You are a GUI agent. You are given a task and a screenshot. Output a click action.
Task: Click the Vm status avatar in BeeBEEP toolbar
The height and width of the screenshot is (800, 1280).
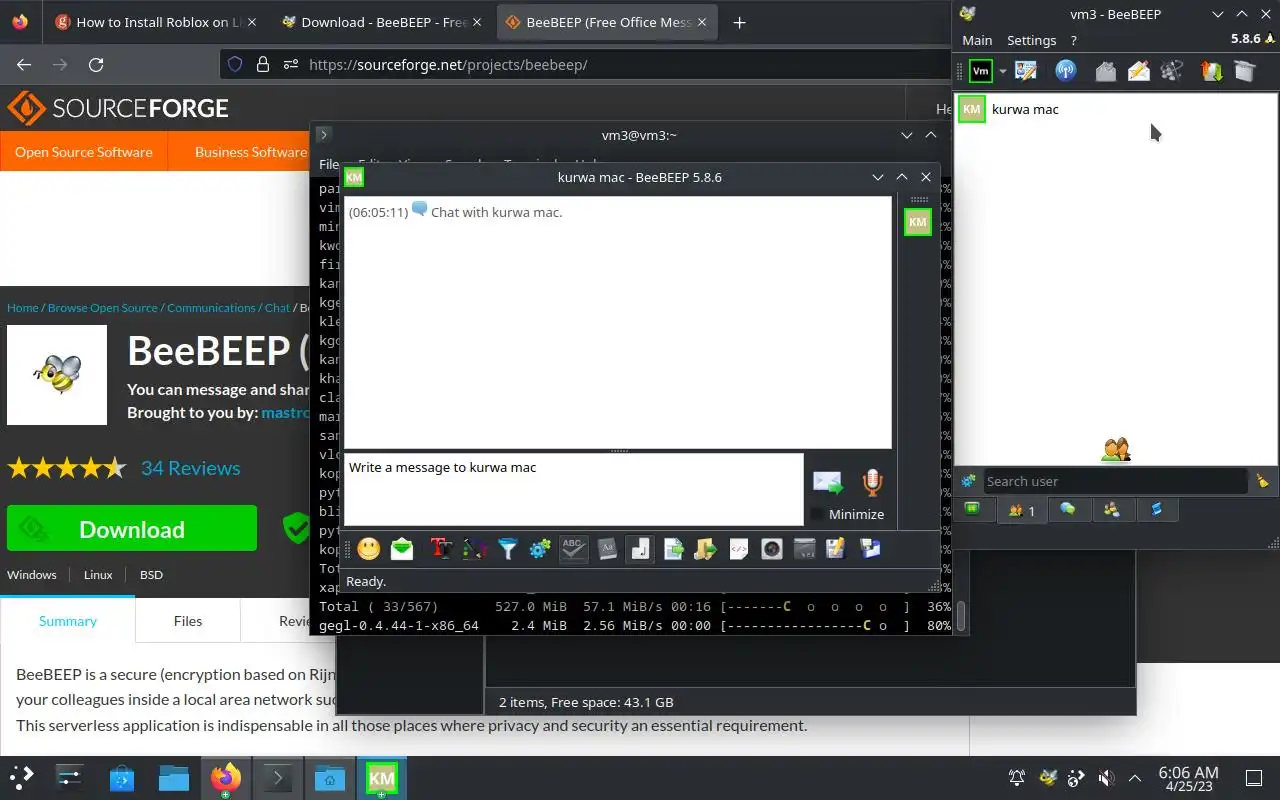(980, 70)
